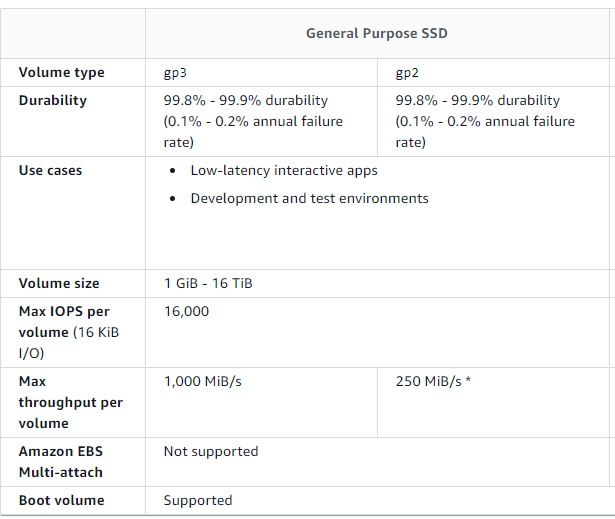Select the Volume size row label

[x=59, y=283]
